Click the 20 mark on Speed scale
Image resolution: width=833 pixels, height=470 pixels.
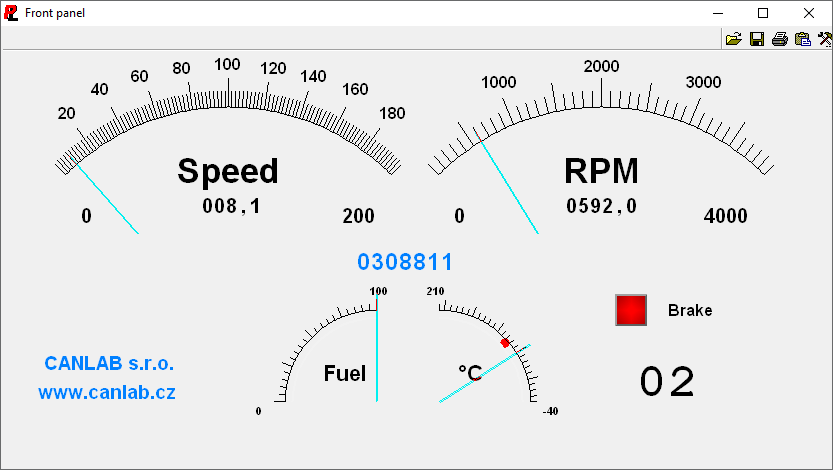tap(66, 113)
